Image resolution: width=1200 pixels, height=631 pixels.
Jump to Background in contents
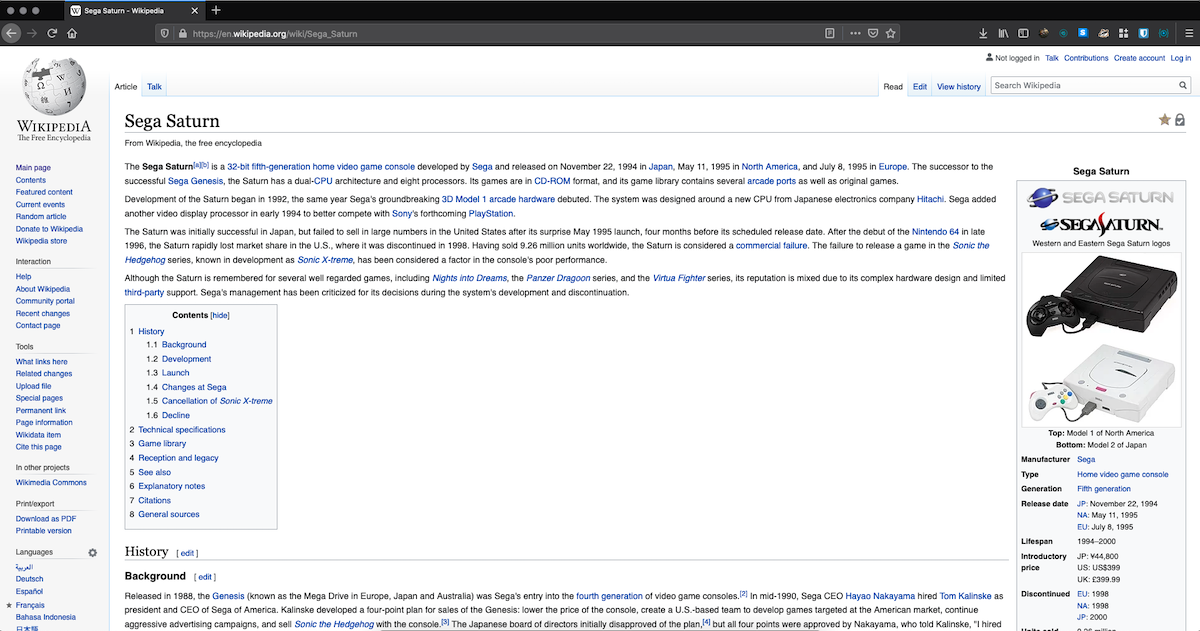click(184, 345)
